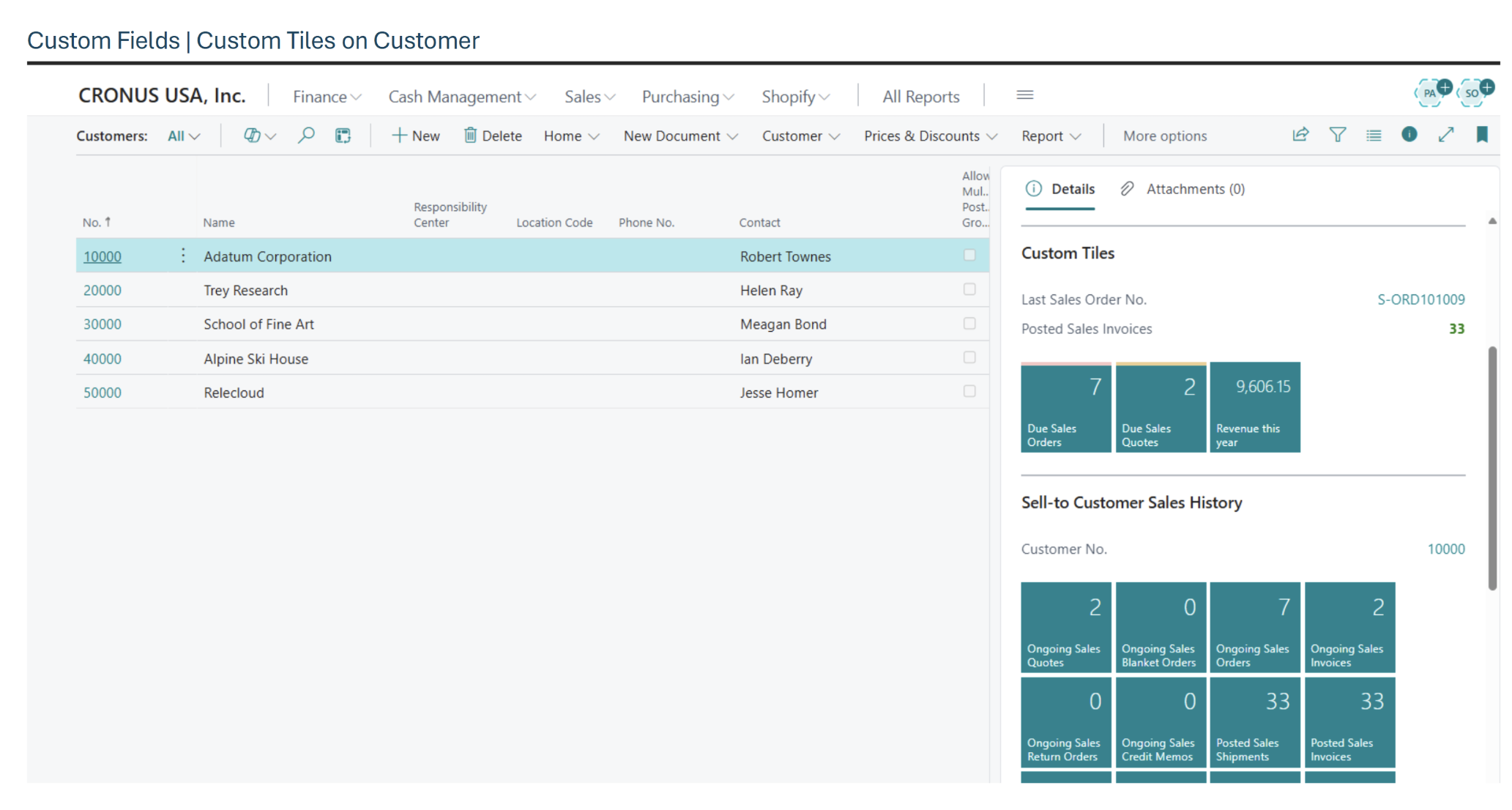Click the filter funnel icon
The height and width of the screenshot is (810, 1512).
point(1337,135)
